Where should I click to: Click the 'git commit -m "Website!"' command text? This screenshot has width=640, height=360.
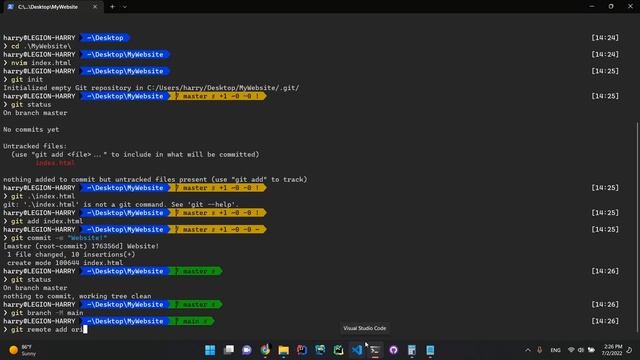pos(59,238)
